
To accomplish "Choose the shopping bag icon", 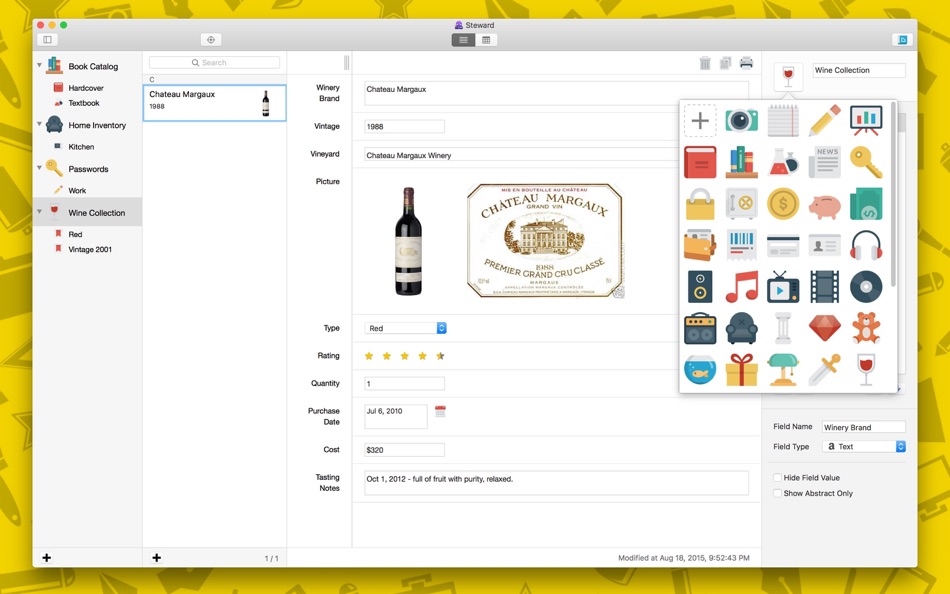I will click(700, 204).
